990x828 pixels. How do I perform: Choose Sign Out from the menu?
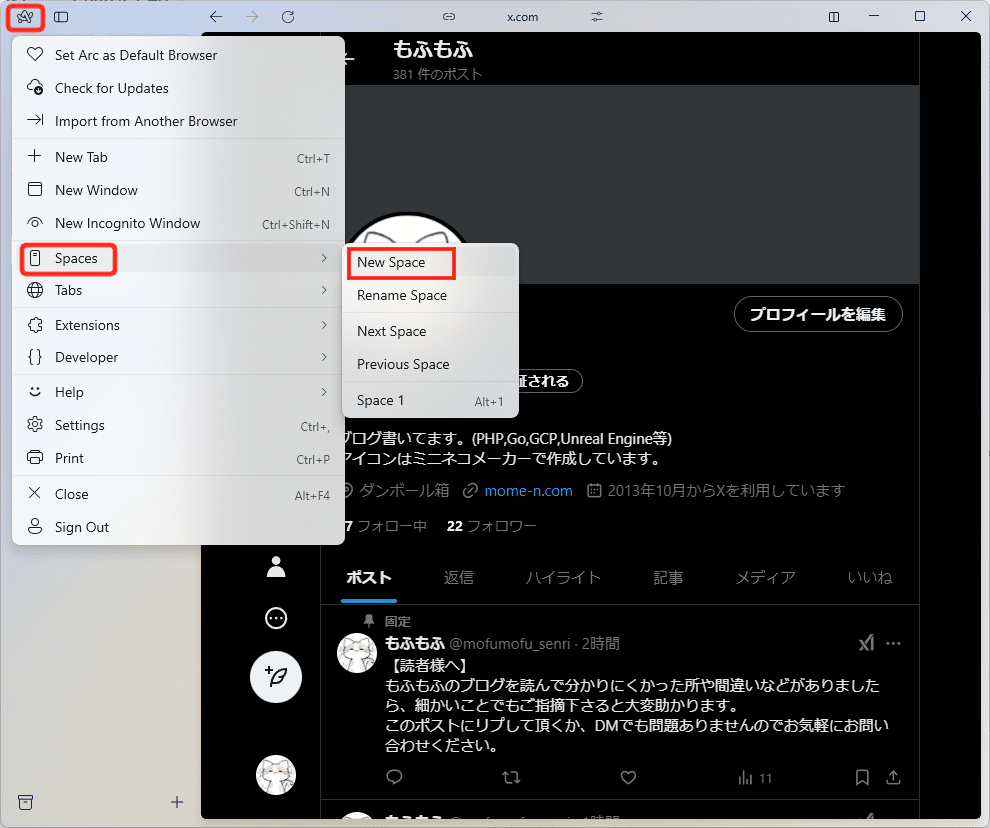[x=82, y=527]
